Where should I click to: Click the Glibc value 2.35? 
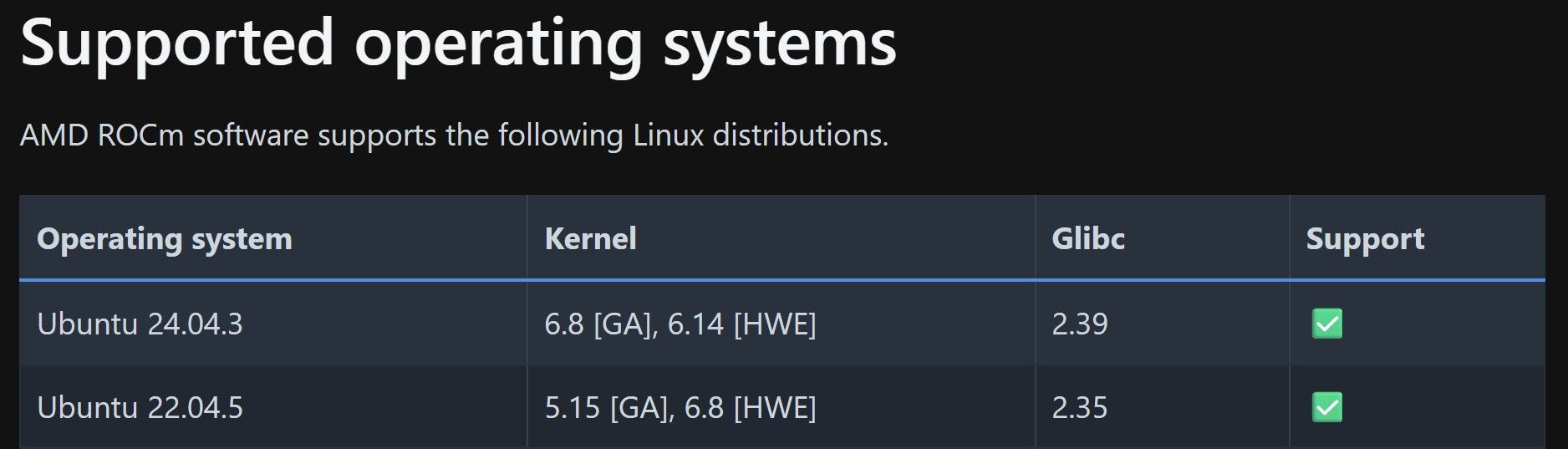coord(1079,407)
